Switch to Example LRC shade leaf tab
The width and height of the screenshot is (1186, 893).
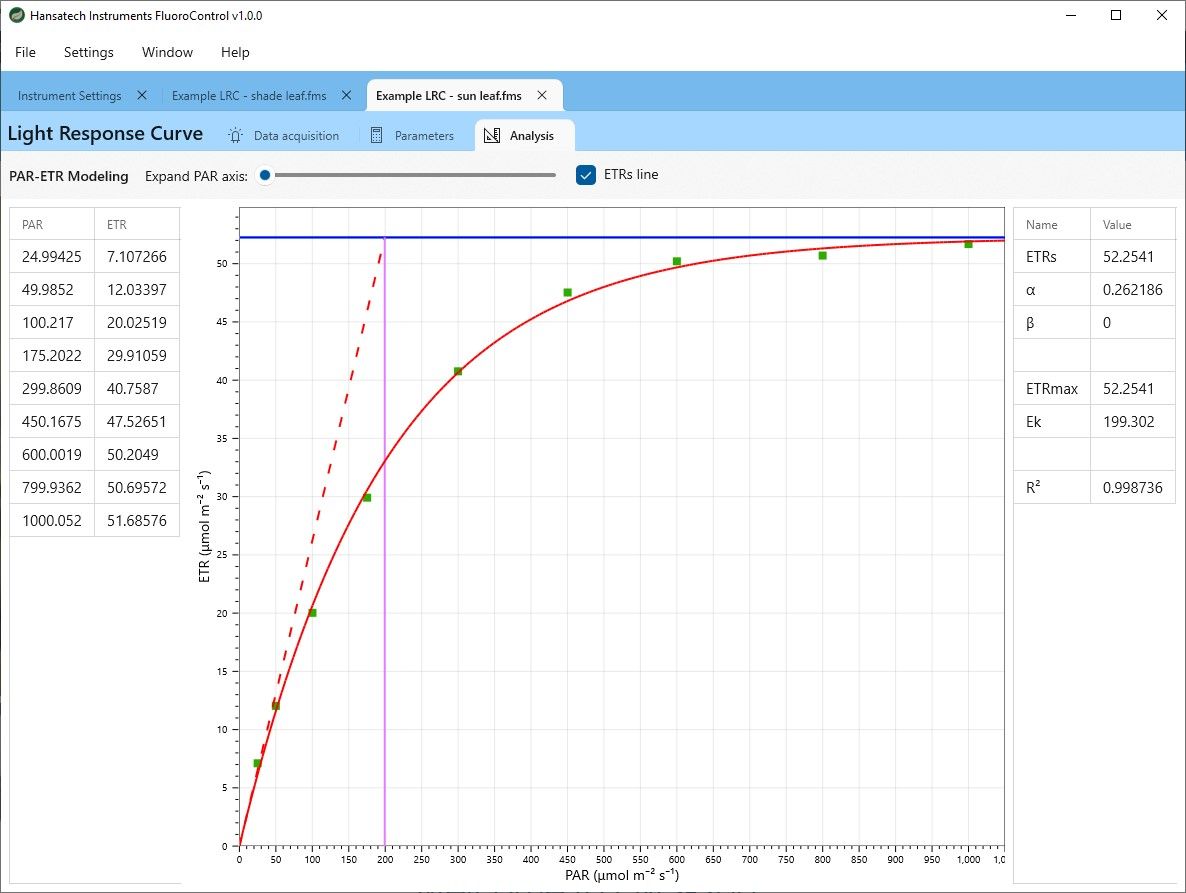pos(249,96)
